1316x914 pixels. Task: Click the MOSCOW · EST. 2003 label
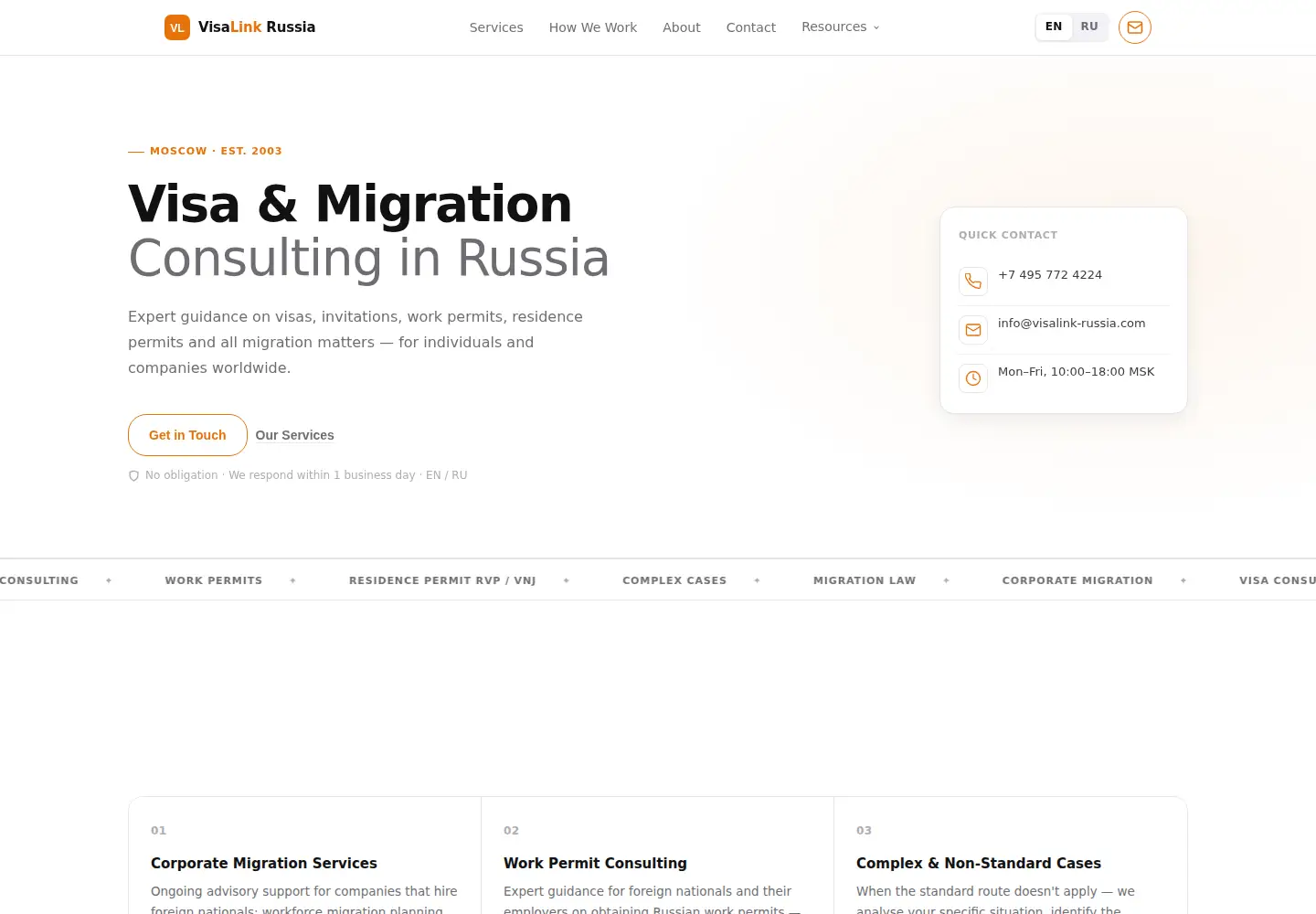(216, 151)
